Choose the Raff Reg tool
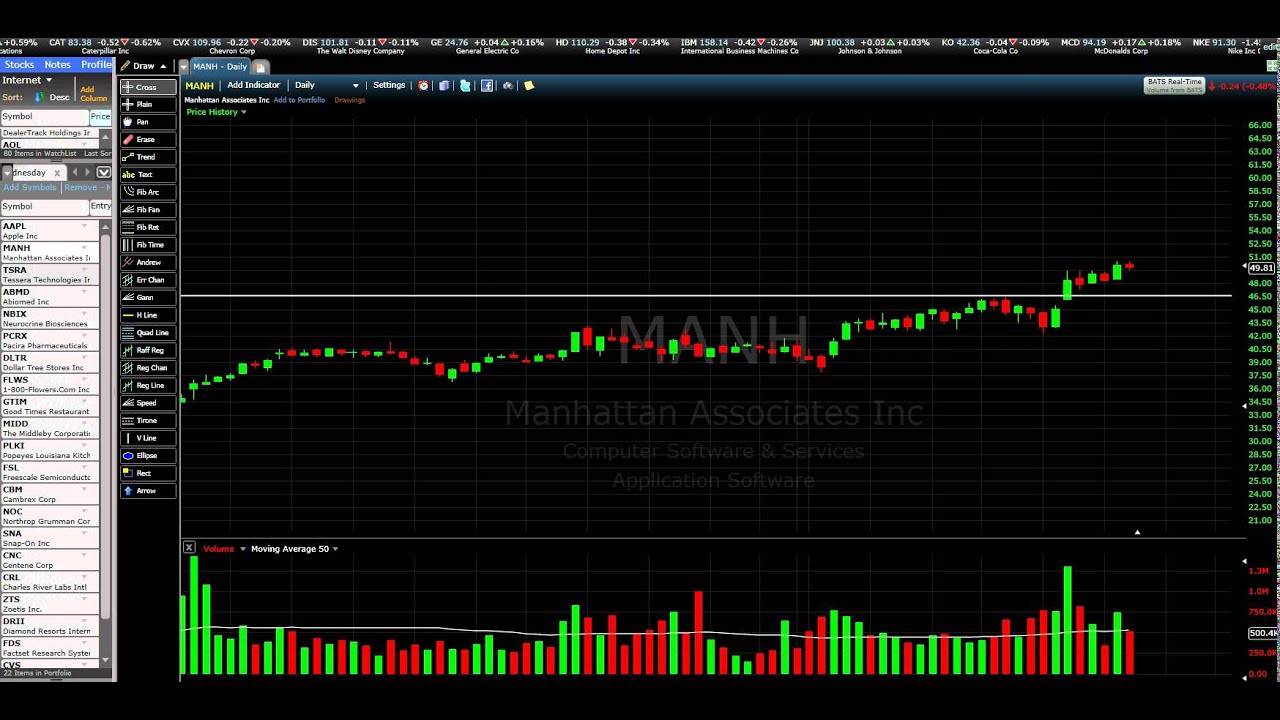This screenshot has width=1280, height=720. [x=148, y=350]
